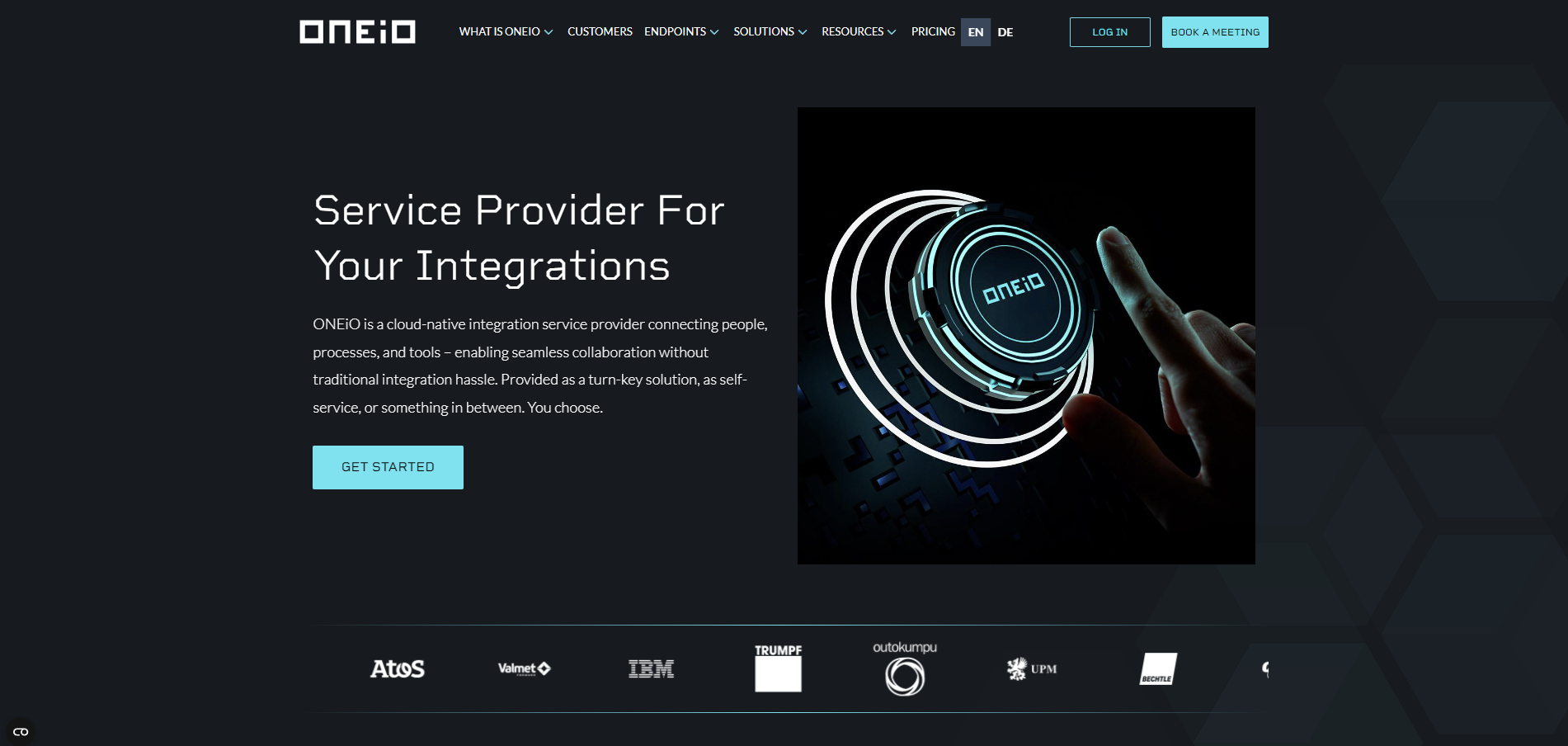Open the Customers page

click(x=600, y=31)
